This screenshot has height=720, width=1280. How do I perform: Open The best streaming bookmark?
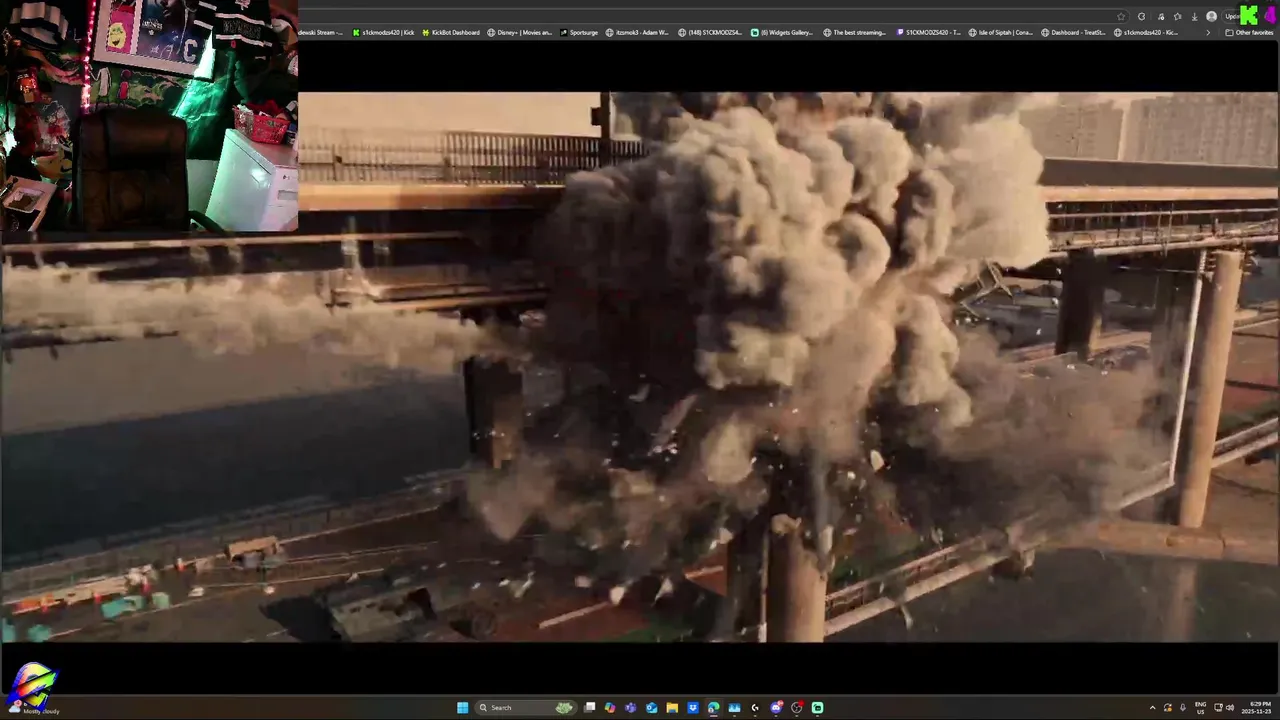tap(855, 32)
